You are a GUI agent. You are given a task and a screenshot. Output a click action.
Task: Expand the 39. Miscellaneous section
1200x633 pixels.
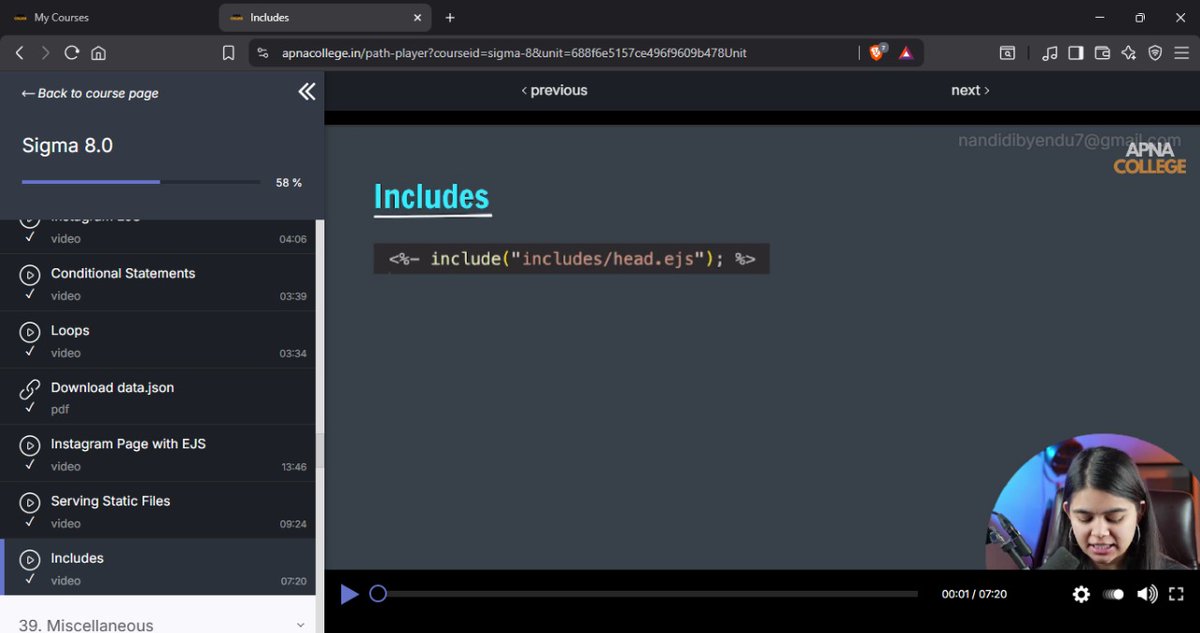pyautogui.click(x=160, y=624)
